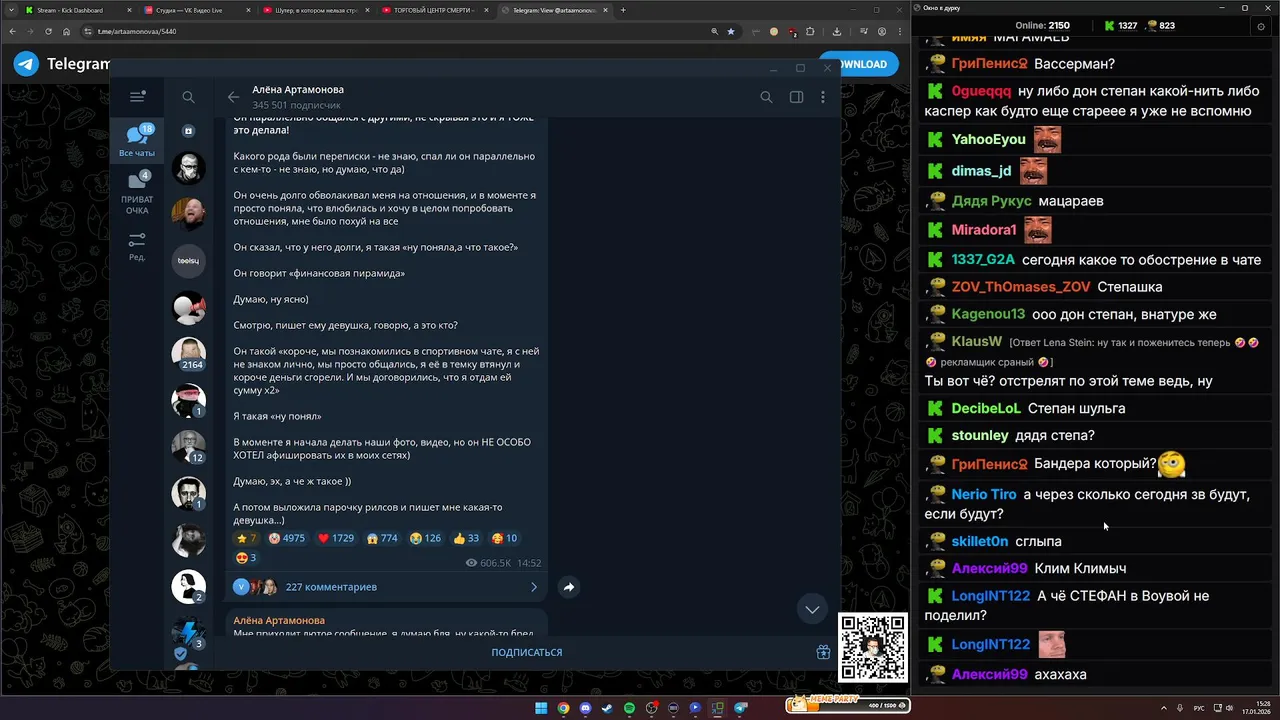1280x720 pixels.
Task: Jump to bottom with the down chevron
Action: pos(812,609)
